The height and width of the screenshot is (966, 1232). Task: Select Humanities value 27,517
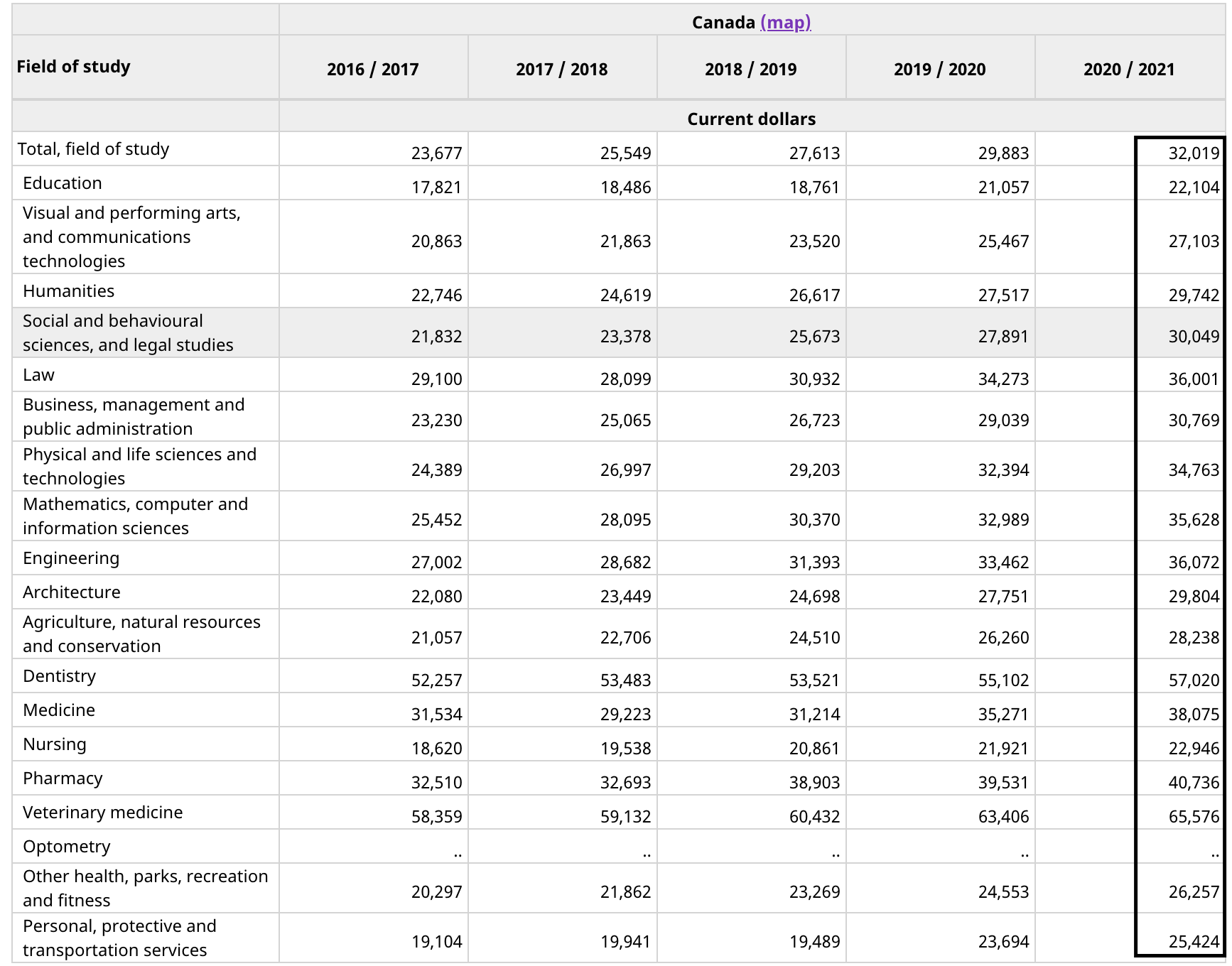click(1003, 295)
